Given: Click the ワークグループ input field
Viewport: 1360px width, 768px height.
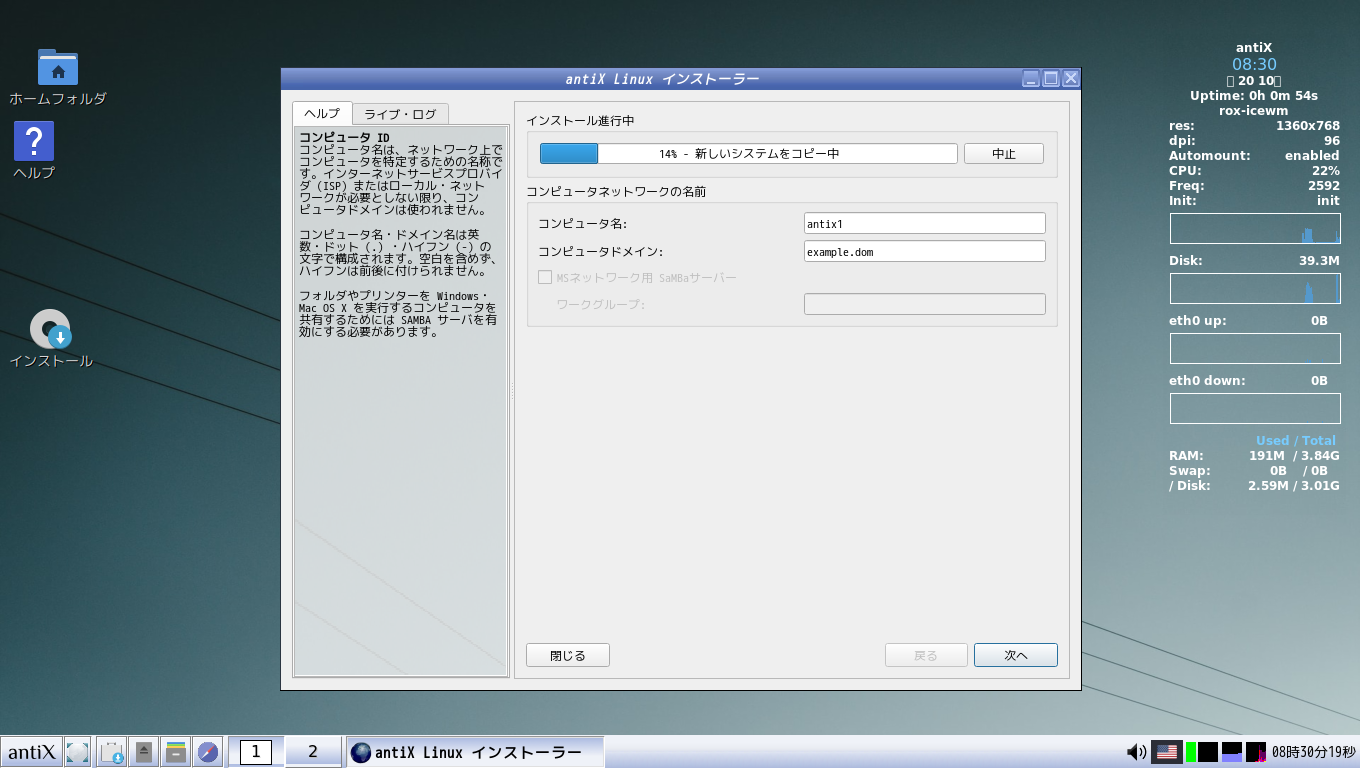Looking at the screenshot, I should (x=925, y=304).
